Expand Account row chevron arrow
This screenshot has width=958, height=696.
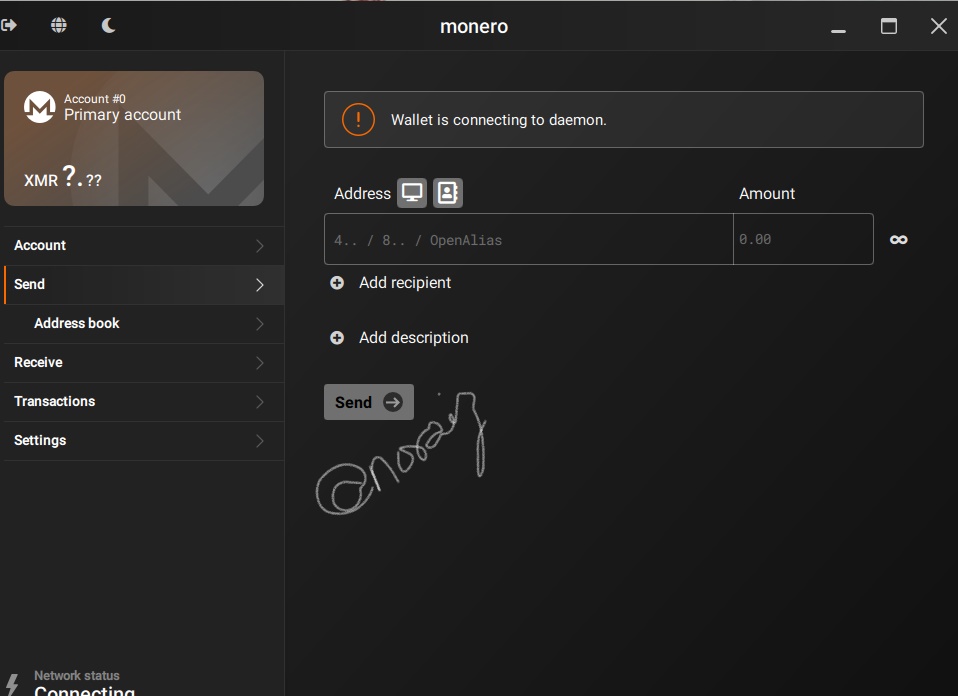point(260,246)
